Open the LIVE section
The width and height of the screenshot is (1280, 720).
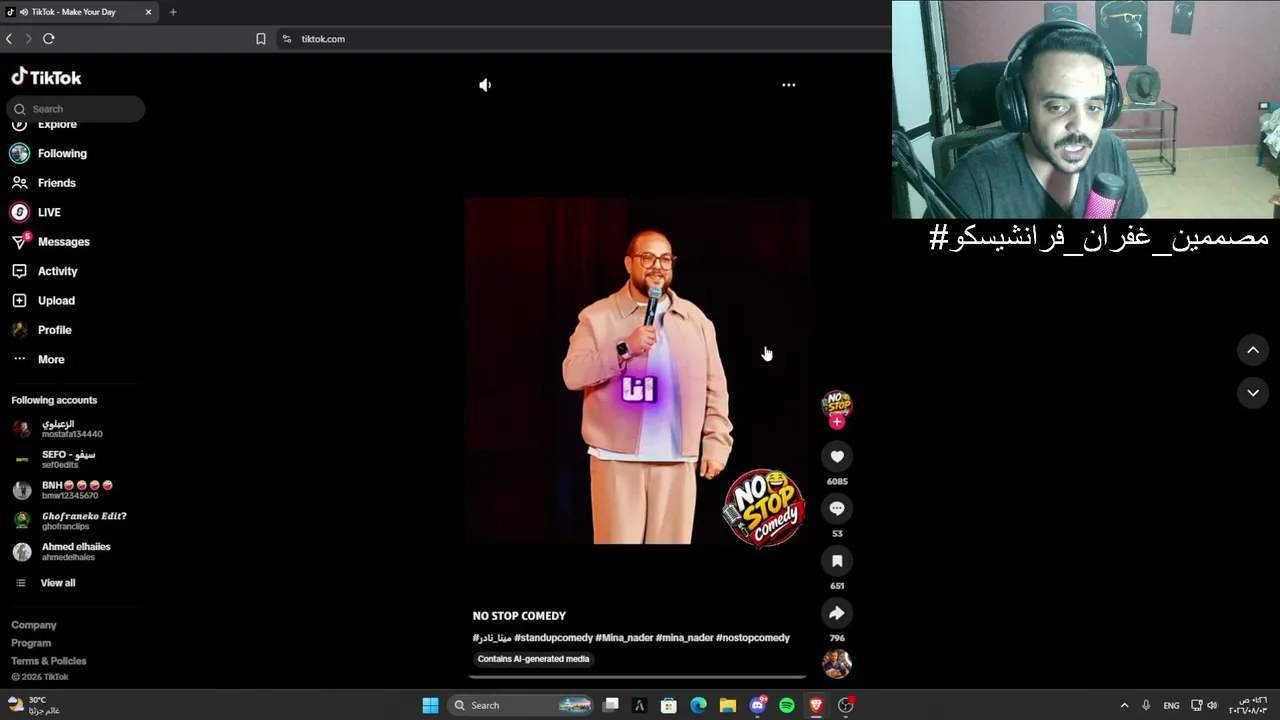49,212
